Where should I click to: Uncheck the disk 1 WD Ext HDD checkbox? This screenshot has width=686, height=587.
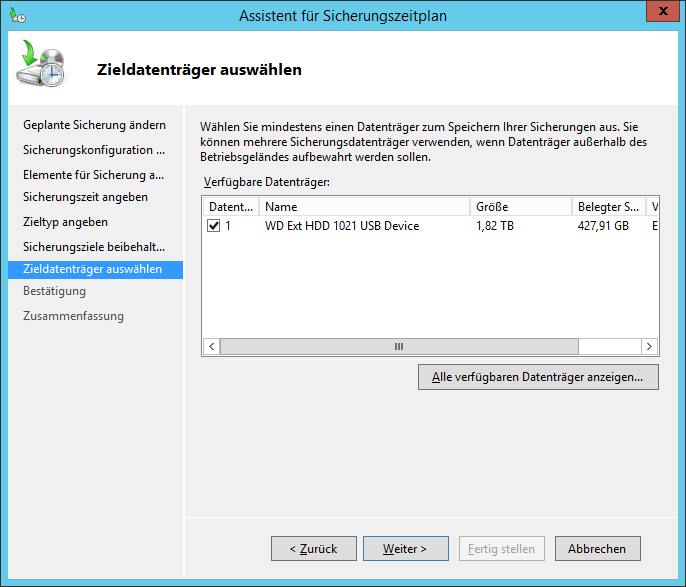214,226
